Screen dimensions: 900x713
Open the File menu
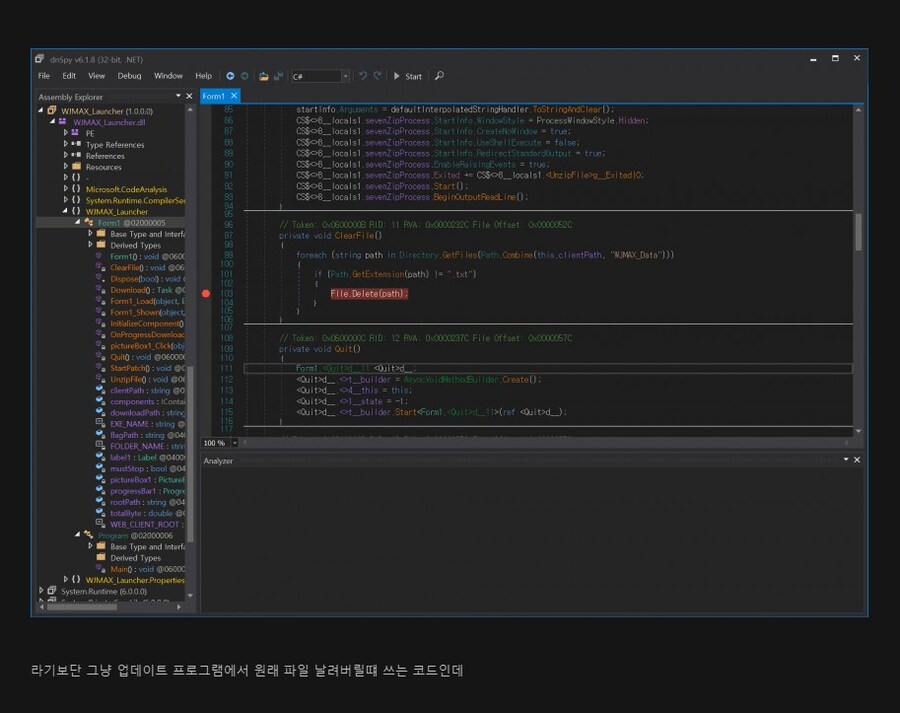tap(44, 76)
